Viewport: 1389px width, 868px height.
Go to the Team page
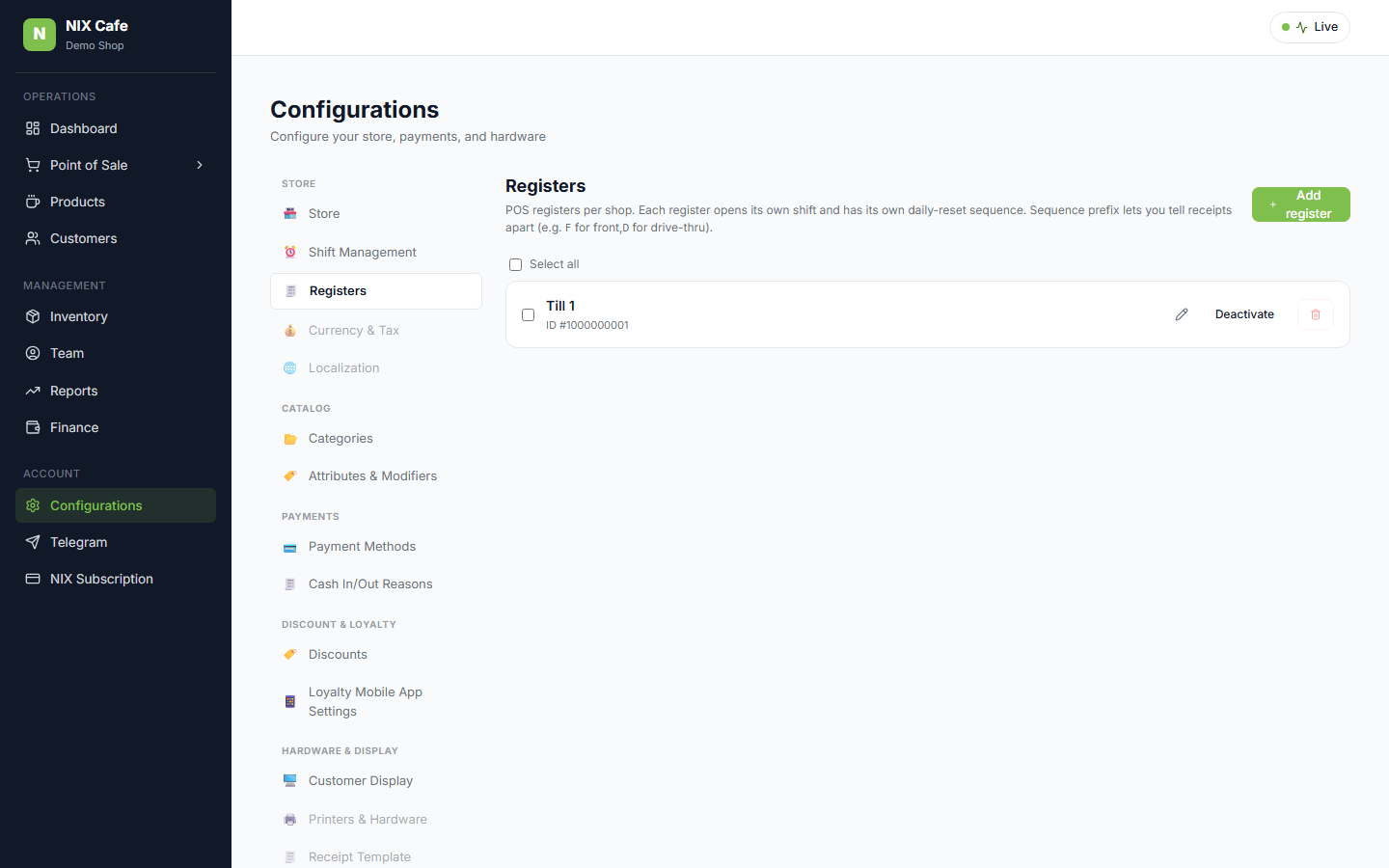(116, 353)
